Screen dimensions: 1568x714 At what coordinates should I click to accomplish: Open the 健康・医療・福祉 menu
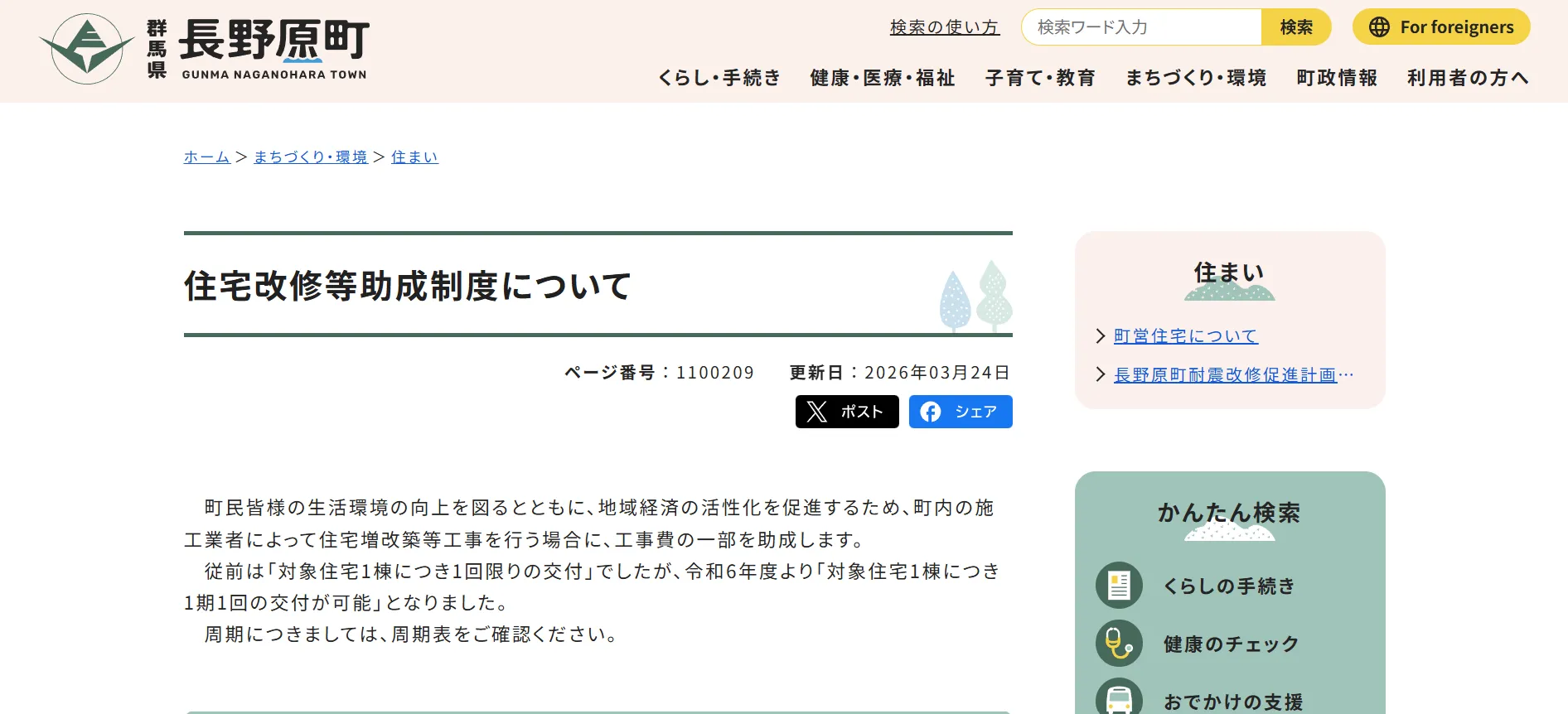[x=883, y=78]
